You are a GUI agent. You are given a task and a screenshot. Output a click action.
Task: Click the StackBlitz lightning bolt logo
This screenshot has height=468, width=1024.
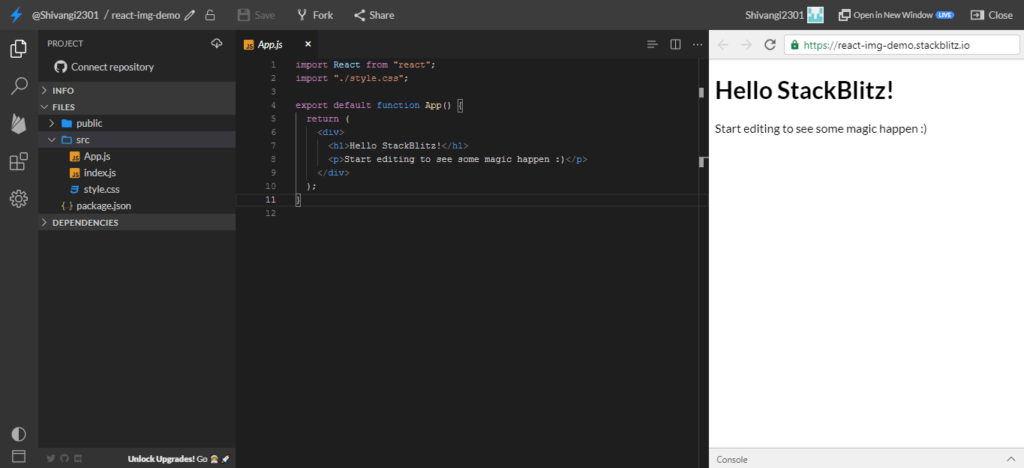(x=16, y=14)
